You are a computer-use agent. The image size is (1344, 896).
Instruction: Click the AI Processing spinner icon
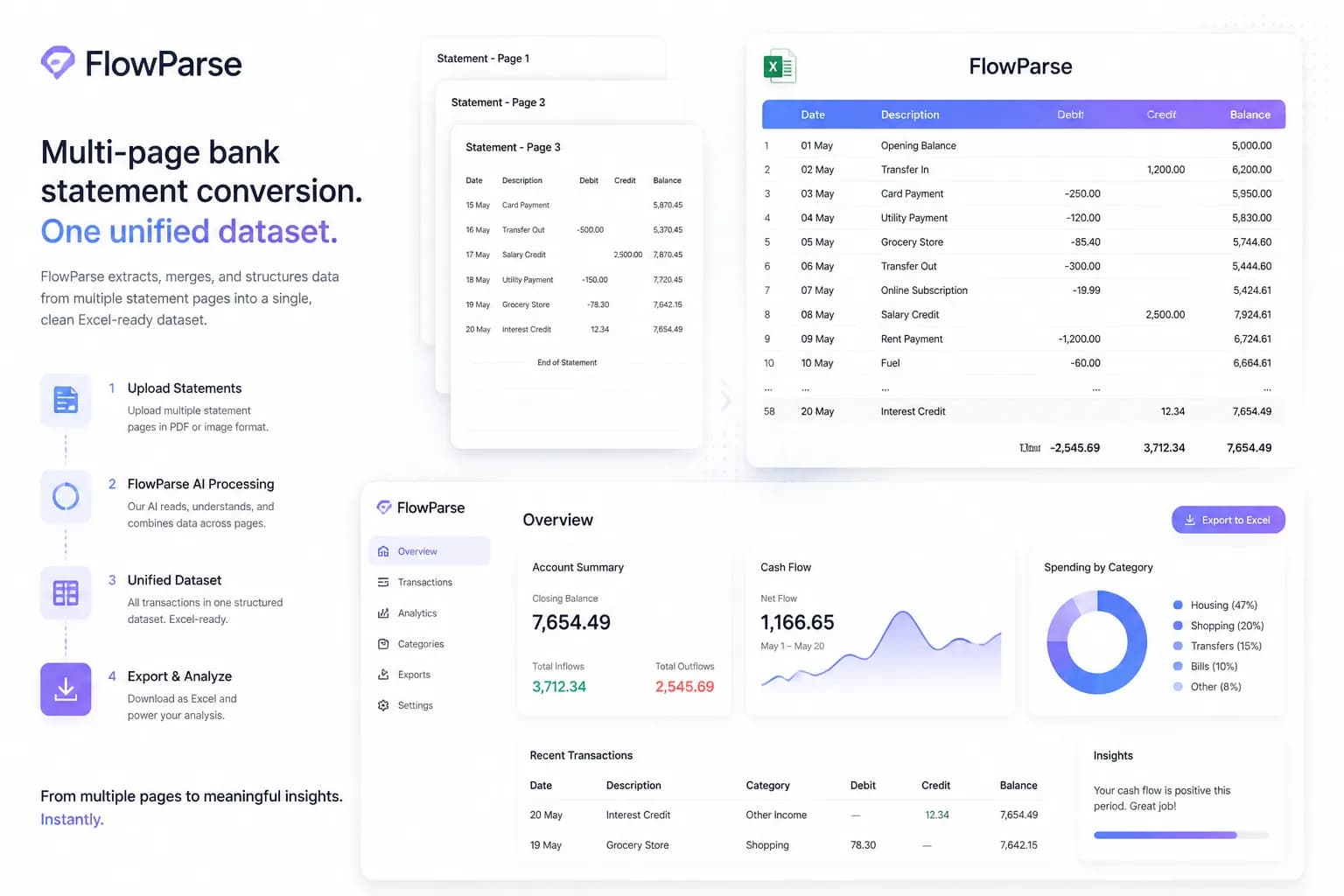pos(66,496)
